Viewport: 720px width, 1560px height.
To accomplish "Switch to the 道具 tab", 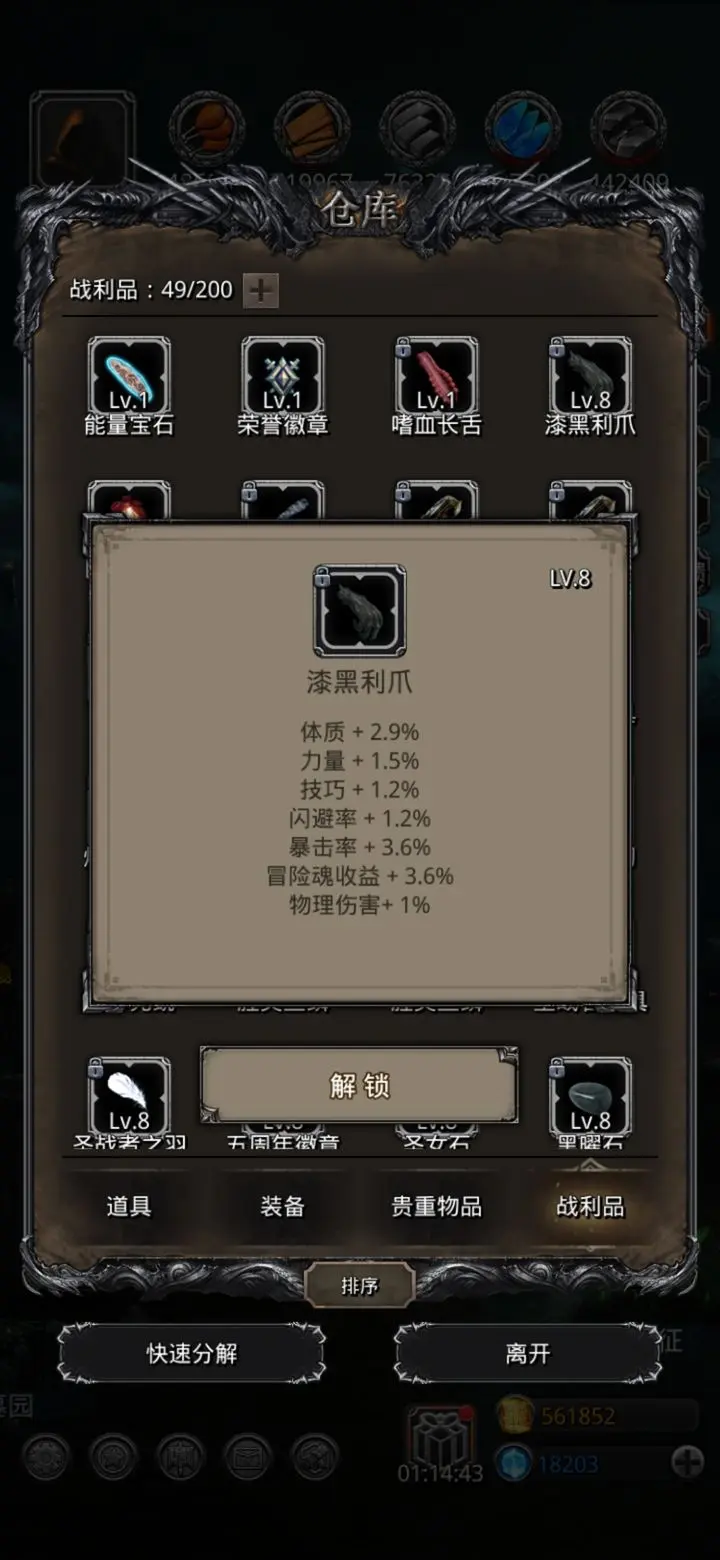I will [129, 1206].
